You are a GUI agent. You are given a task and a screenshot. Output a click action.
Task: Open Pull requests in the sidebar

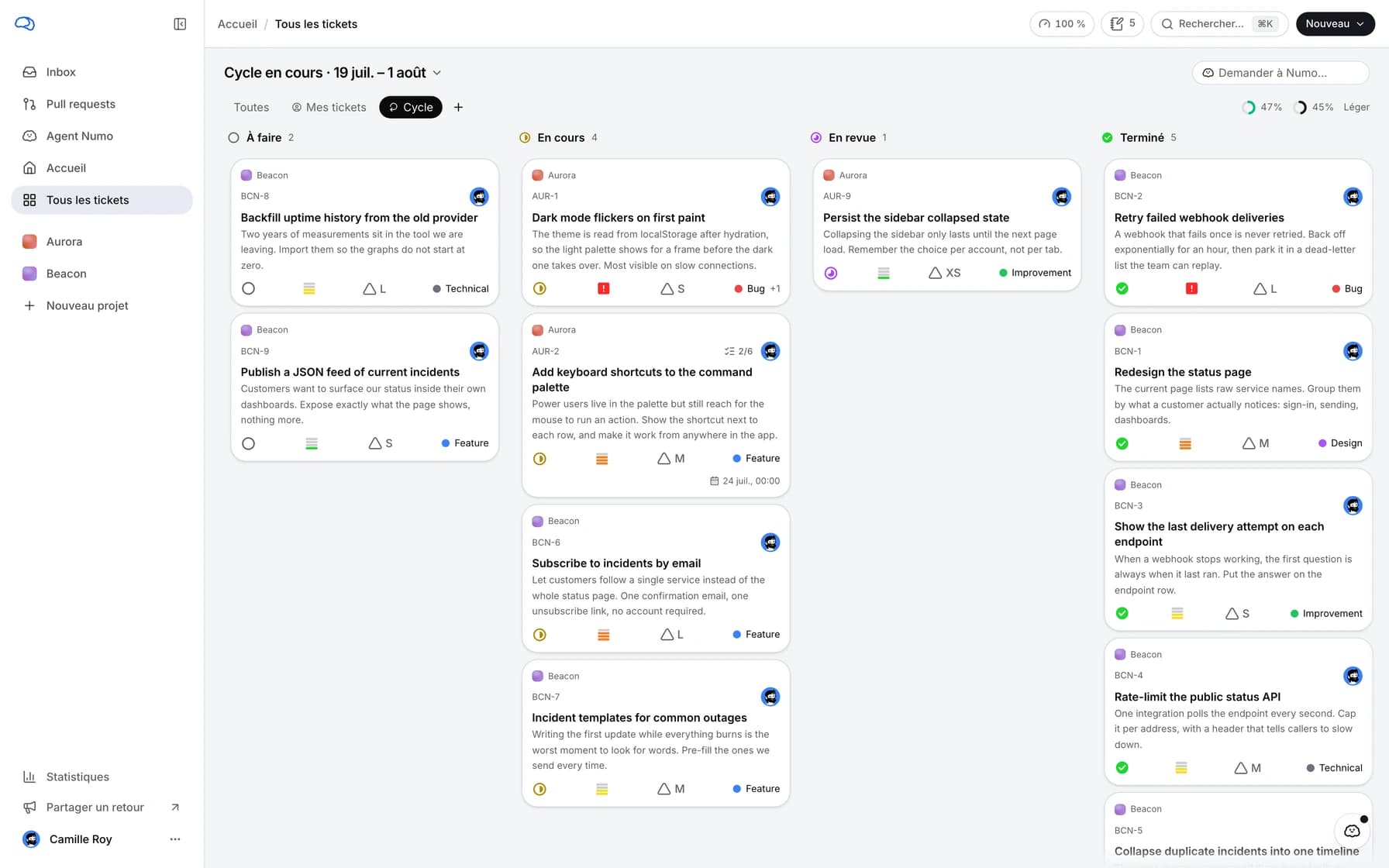point(102,104)
